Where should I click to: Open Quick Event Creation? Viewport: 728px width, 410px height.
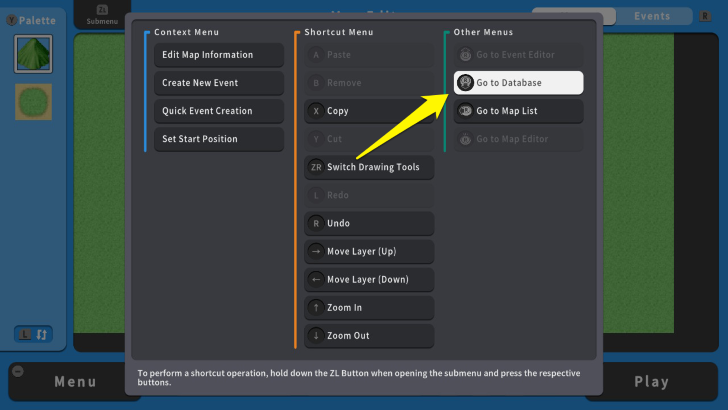[x=218, y=111]
